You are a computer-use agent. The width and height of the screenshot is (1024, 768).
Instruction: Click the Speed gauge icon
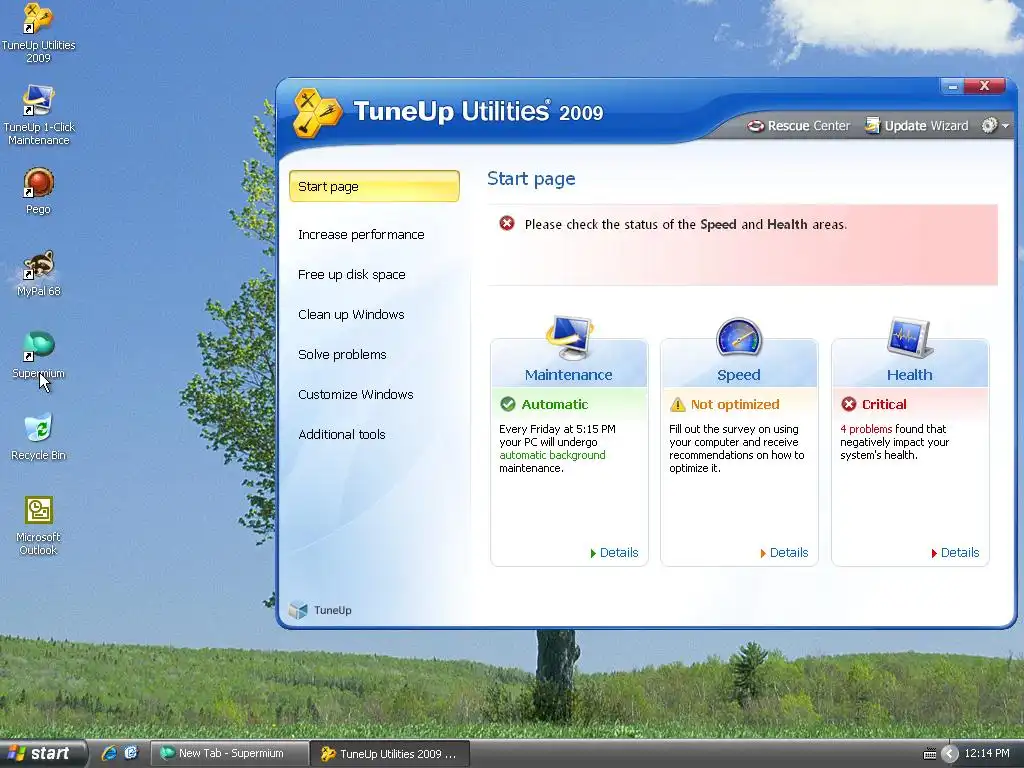point(739,337)
